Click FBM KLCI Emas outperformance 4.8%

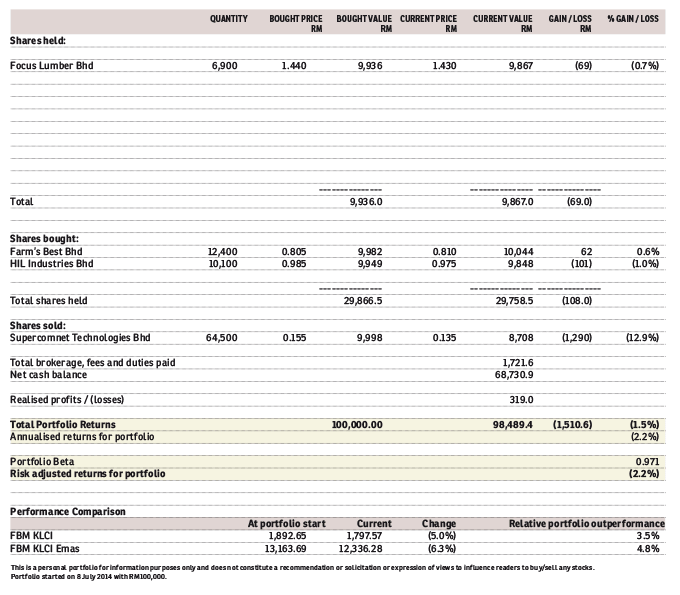(x=647, y=549)
